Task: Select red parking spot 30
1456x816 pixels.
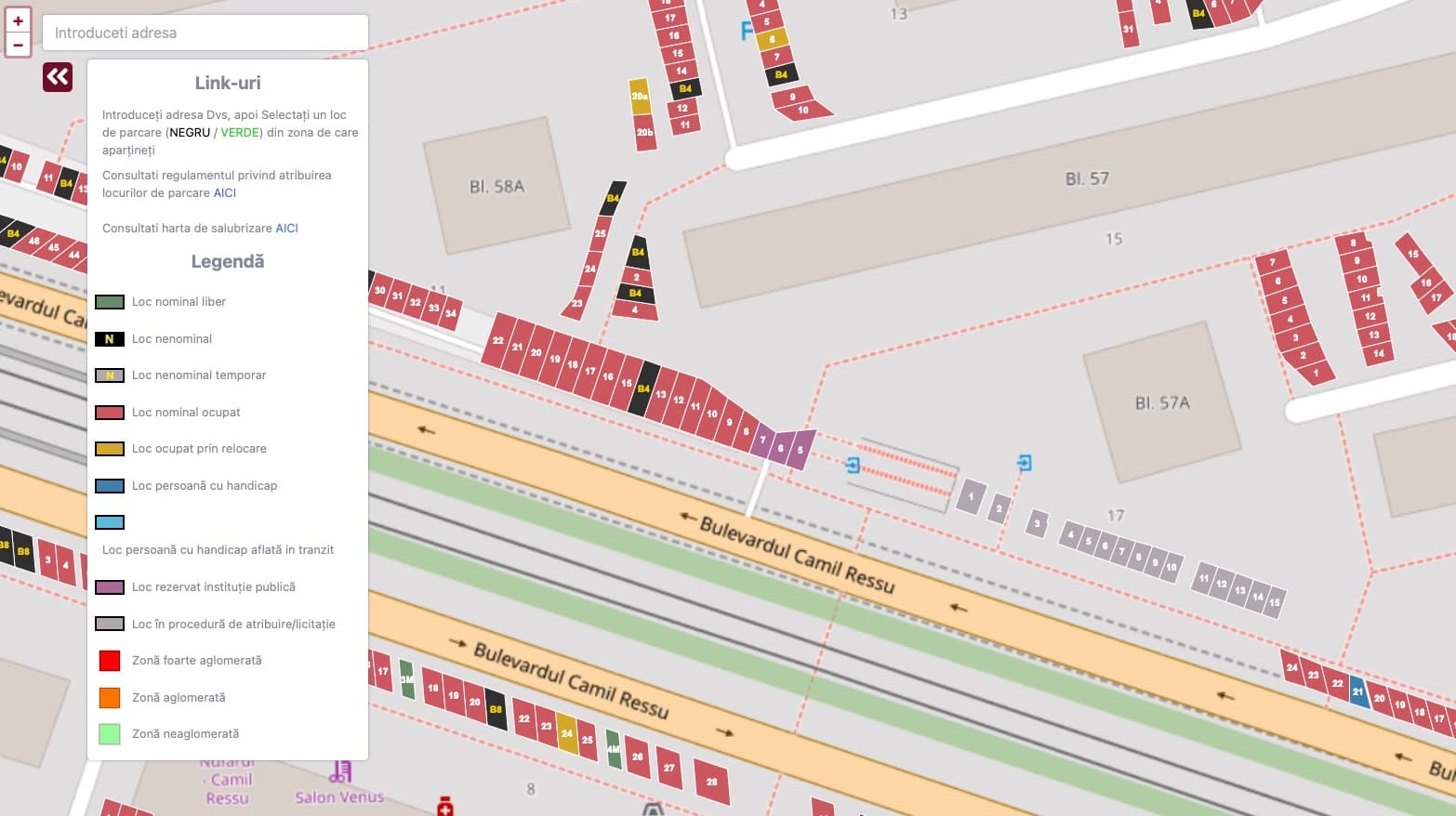Action: point(380,290)
